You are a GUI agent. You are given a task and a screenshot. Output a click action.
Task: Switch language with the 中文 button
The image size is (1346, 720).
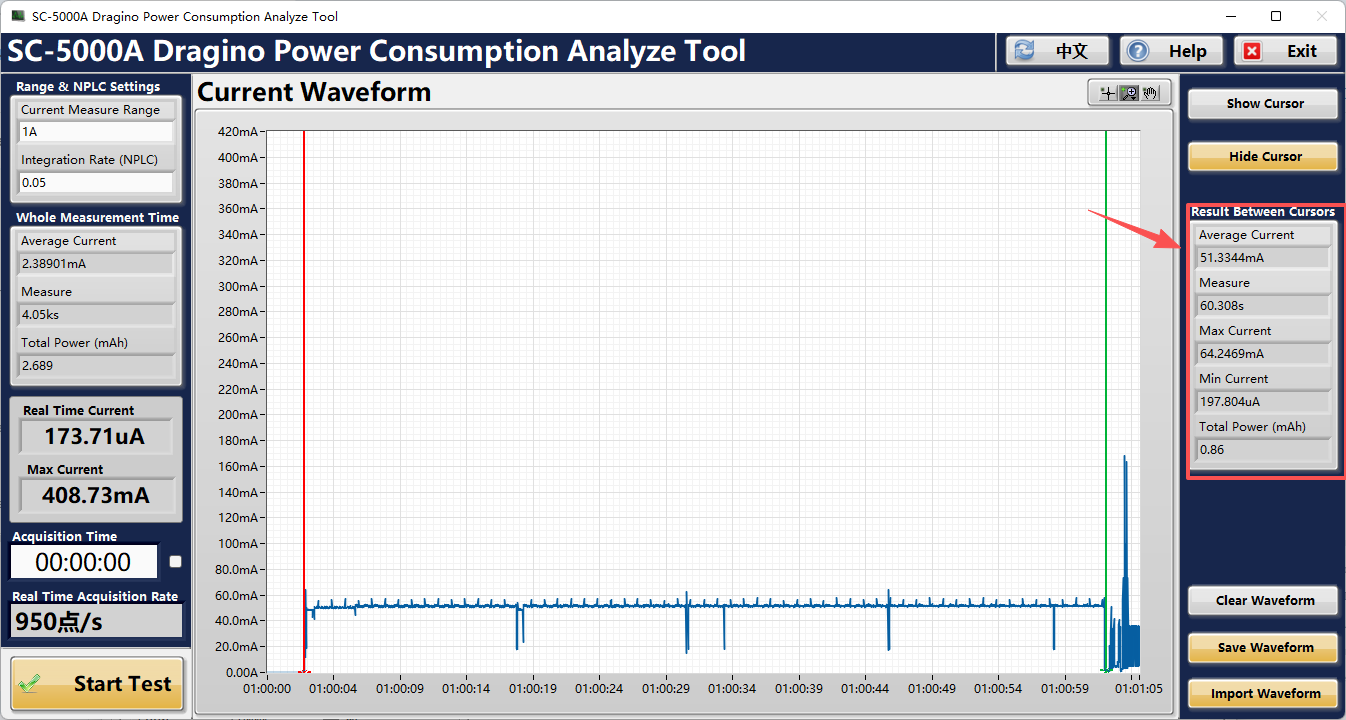(1058, 51)
